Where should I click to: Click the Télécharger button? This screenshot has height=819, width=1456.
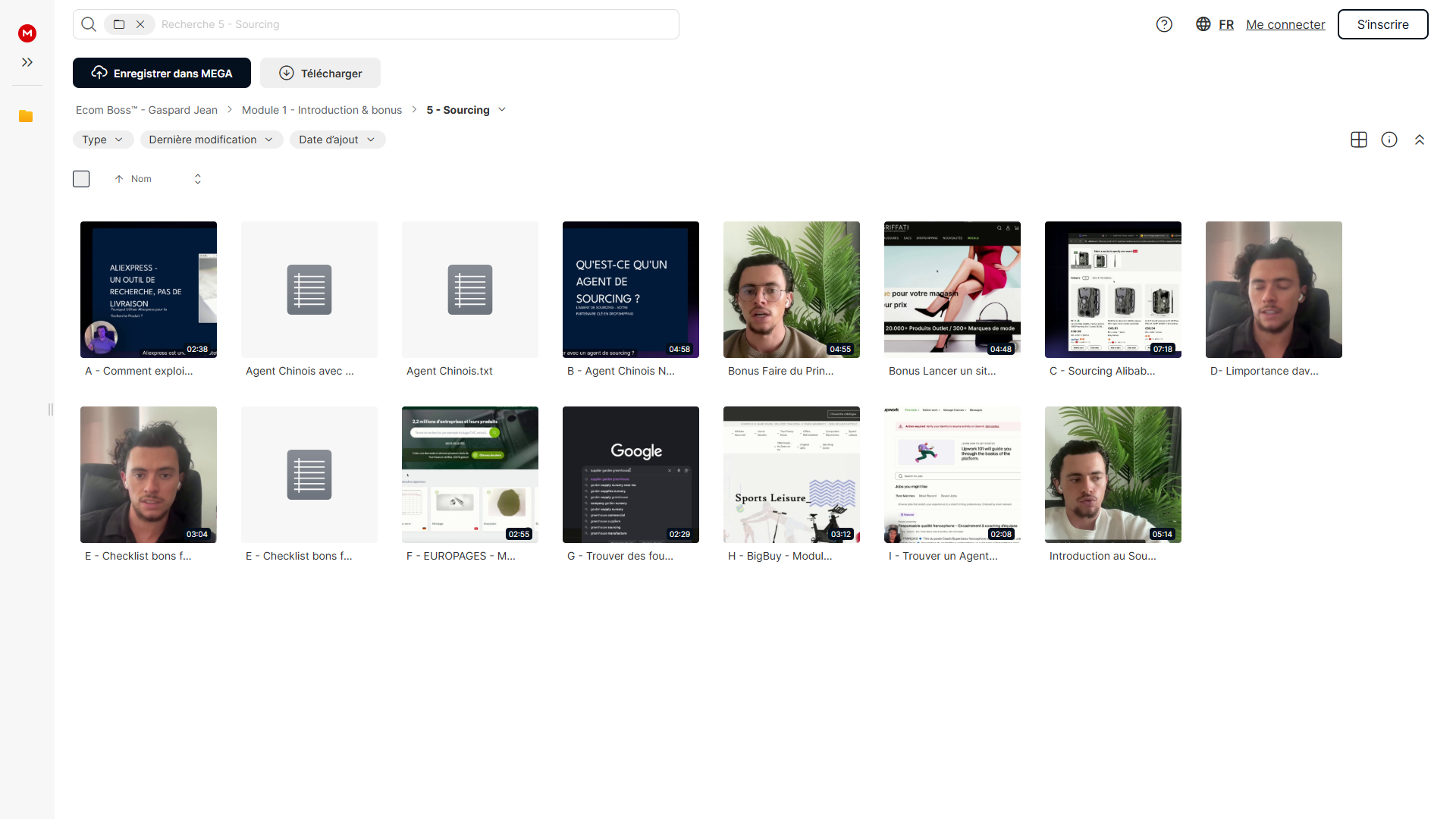point(320,73)
